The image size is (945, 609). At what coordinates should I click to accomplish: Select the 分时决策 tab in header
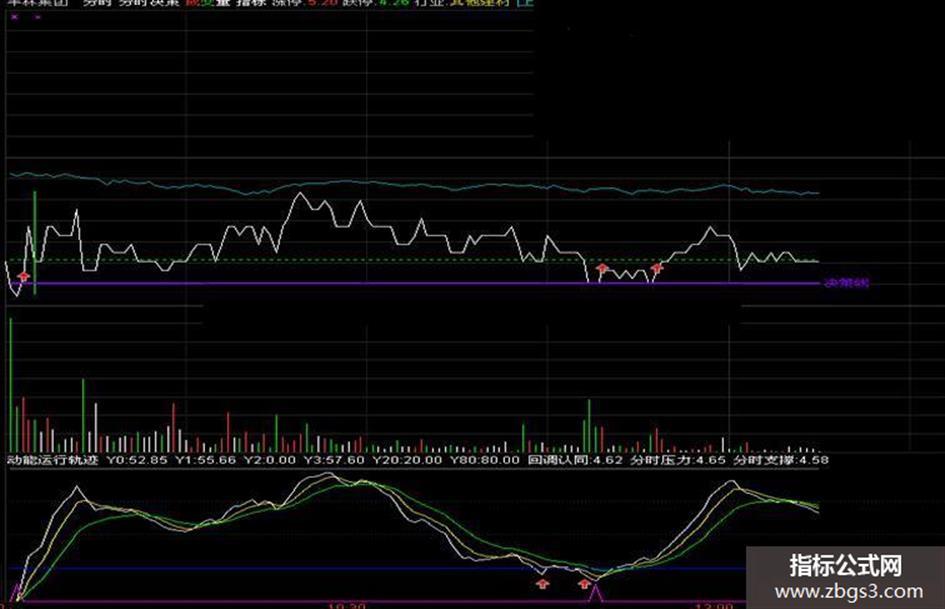point(144,4)
